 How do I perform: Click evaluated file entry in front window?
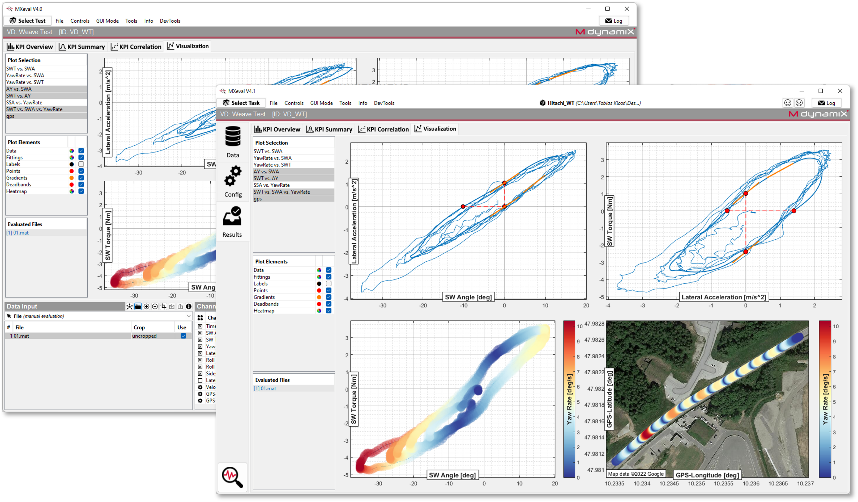point(293,388)
